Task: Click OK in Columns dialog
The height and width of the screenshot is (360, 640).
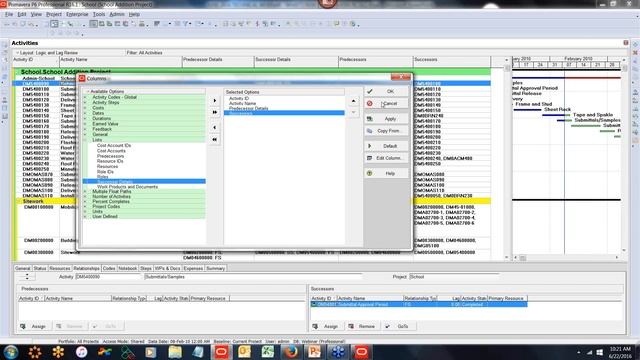Action: coord(386,91)
